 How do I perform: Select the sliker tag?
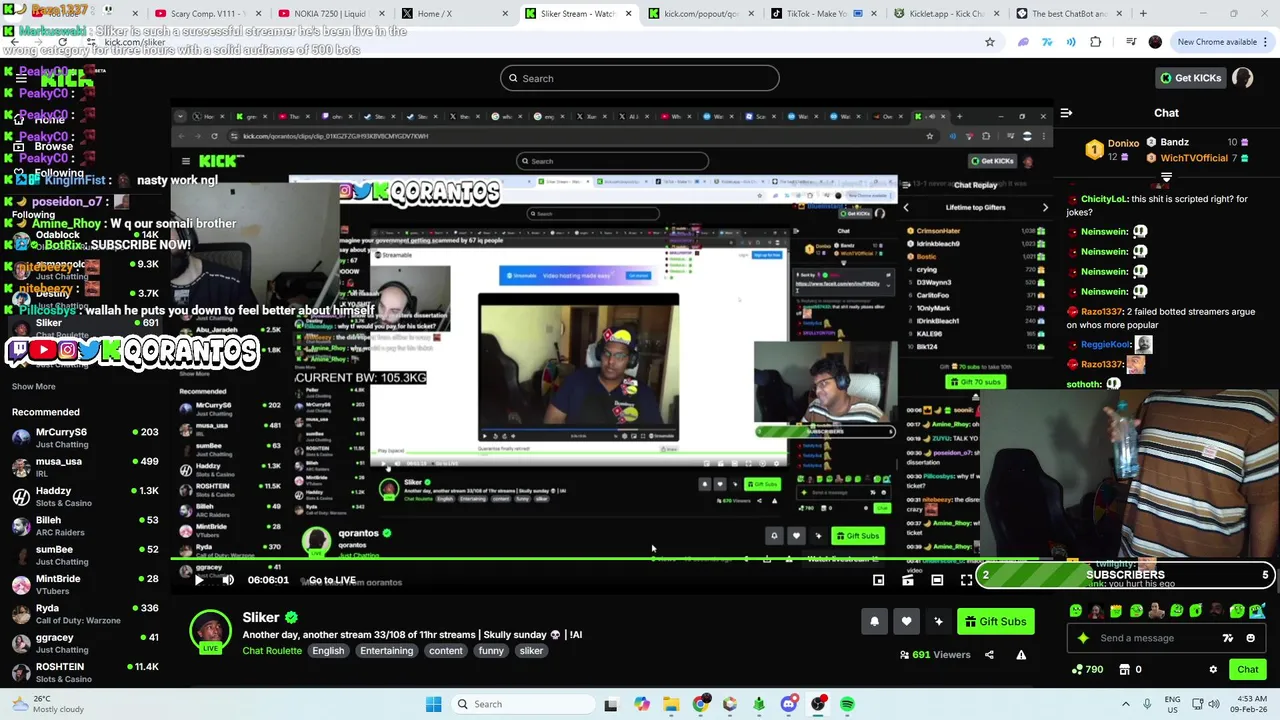[x=531, y=651]
